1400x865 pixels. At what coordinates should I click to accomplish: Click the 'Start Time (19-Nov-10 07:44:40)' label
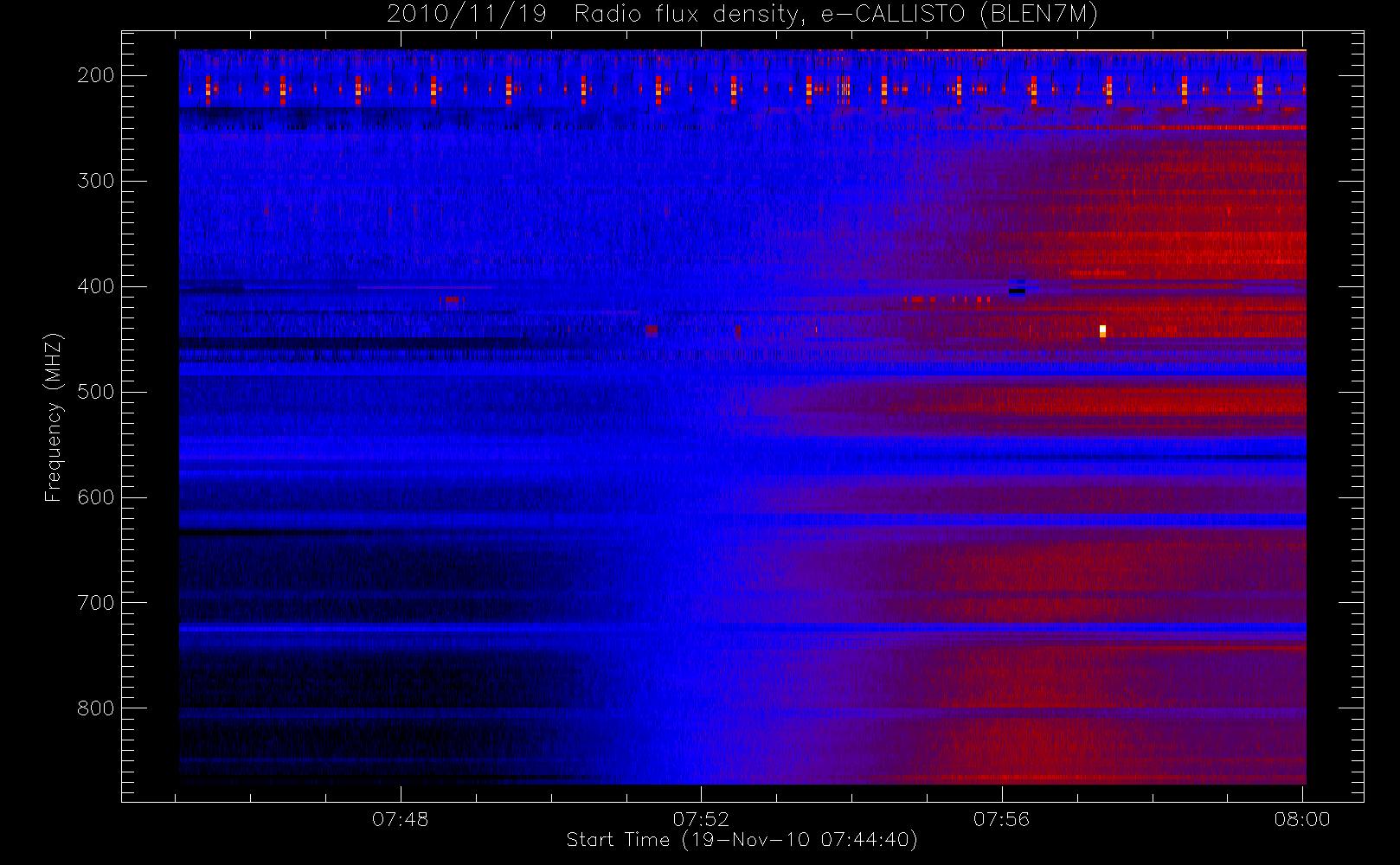pos(742,840)
